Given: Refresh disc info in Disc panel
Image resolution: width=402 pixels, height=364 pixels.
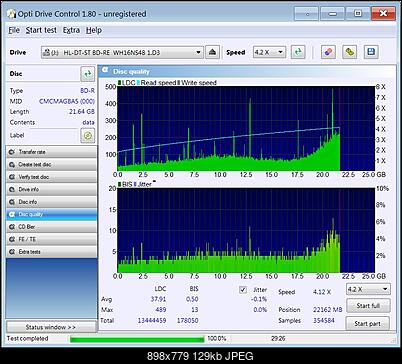Looking at the screenshot, I should point(88,74).
